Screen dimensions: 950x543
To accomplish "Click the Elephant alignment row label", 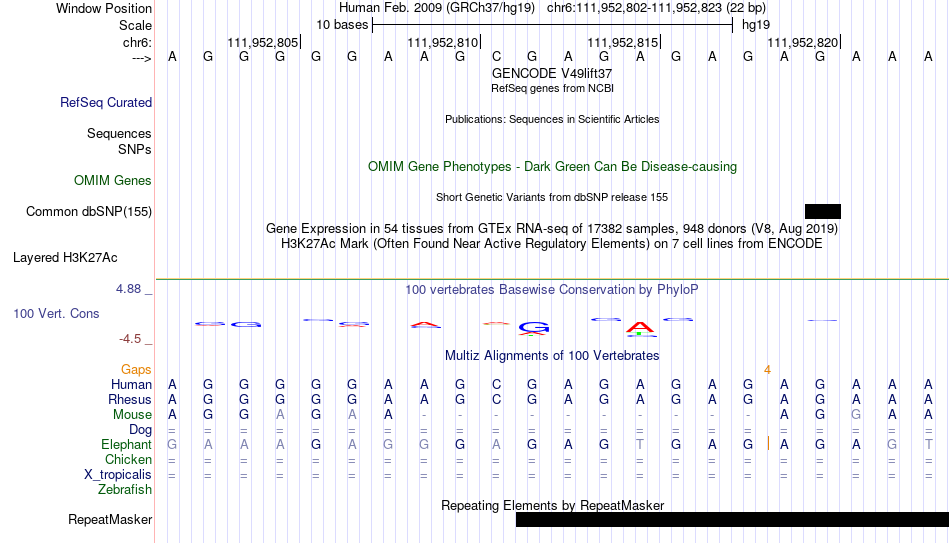I will coord(126,444).
